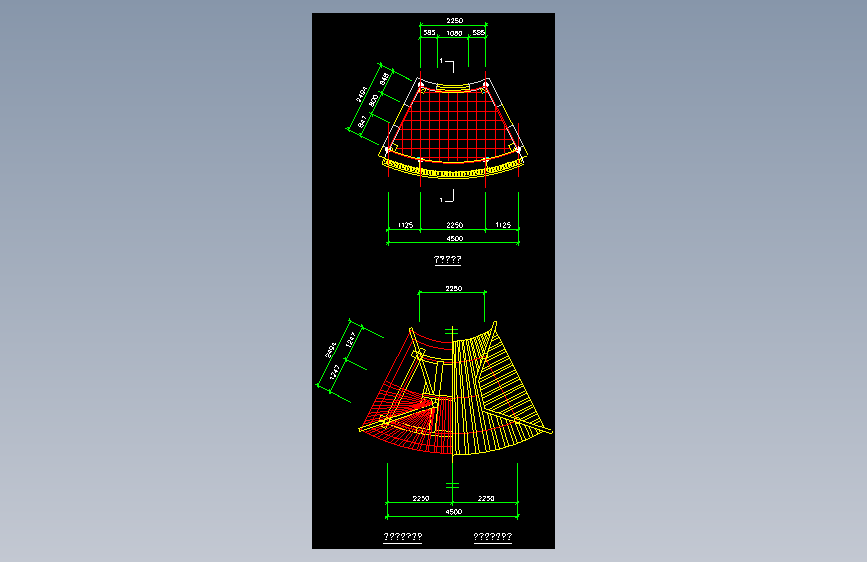The image size is (867, 562).
Task: Click the 4500 label under the 1125 dimensions
Action: pyautogui.click(x=455, y=238)
